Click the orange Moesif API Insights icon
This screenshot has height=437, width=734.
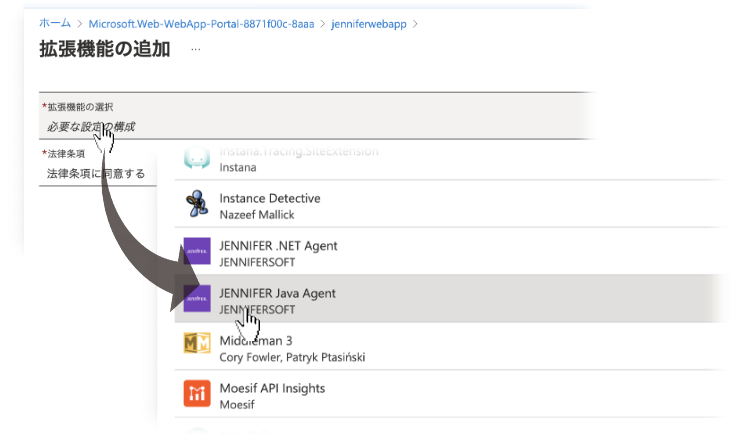click(x=196, y=393)
